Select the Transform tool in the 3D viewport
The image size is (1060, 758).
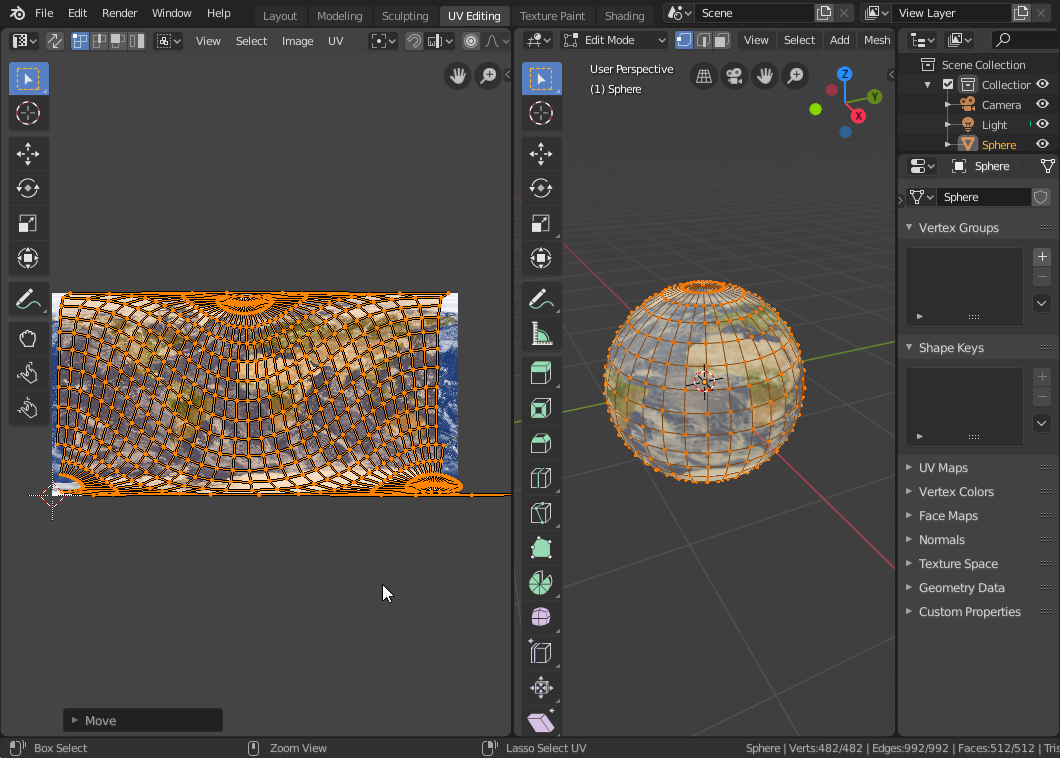(x=541, y=258)
